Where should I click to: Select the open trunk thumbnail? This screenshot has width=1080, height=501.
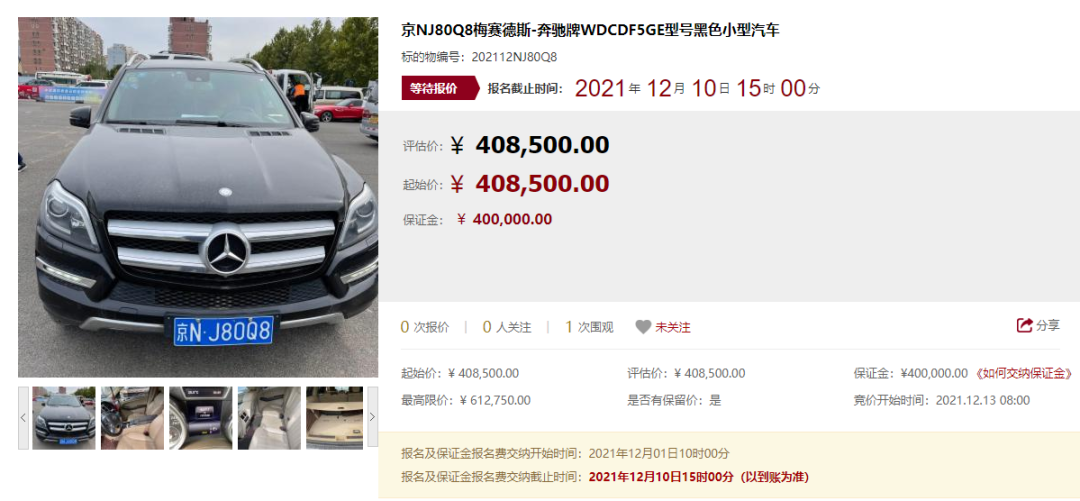(335, 418)
